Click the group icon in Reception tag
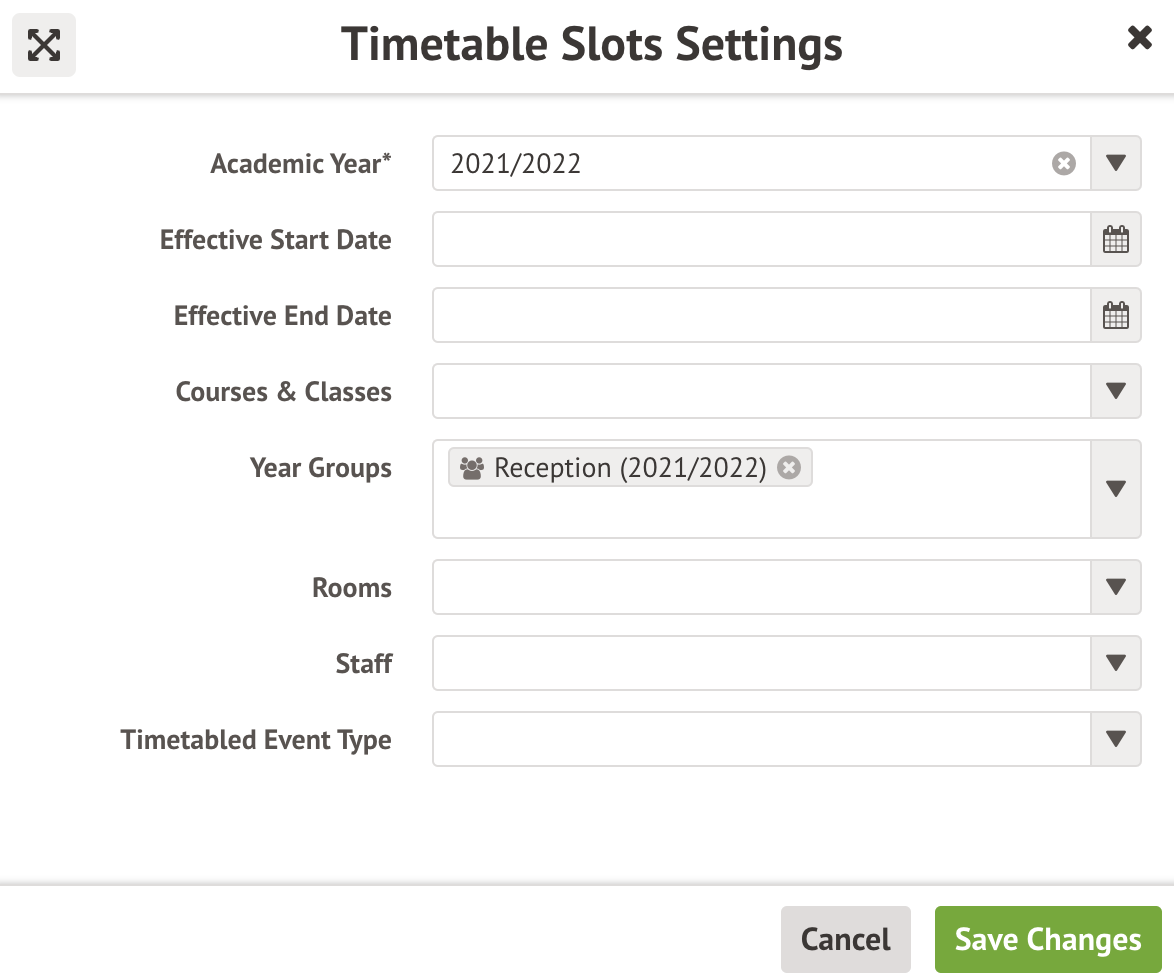The image size is (1174, 980). pos(472,468)
